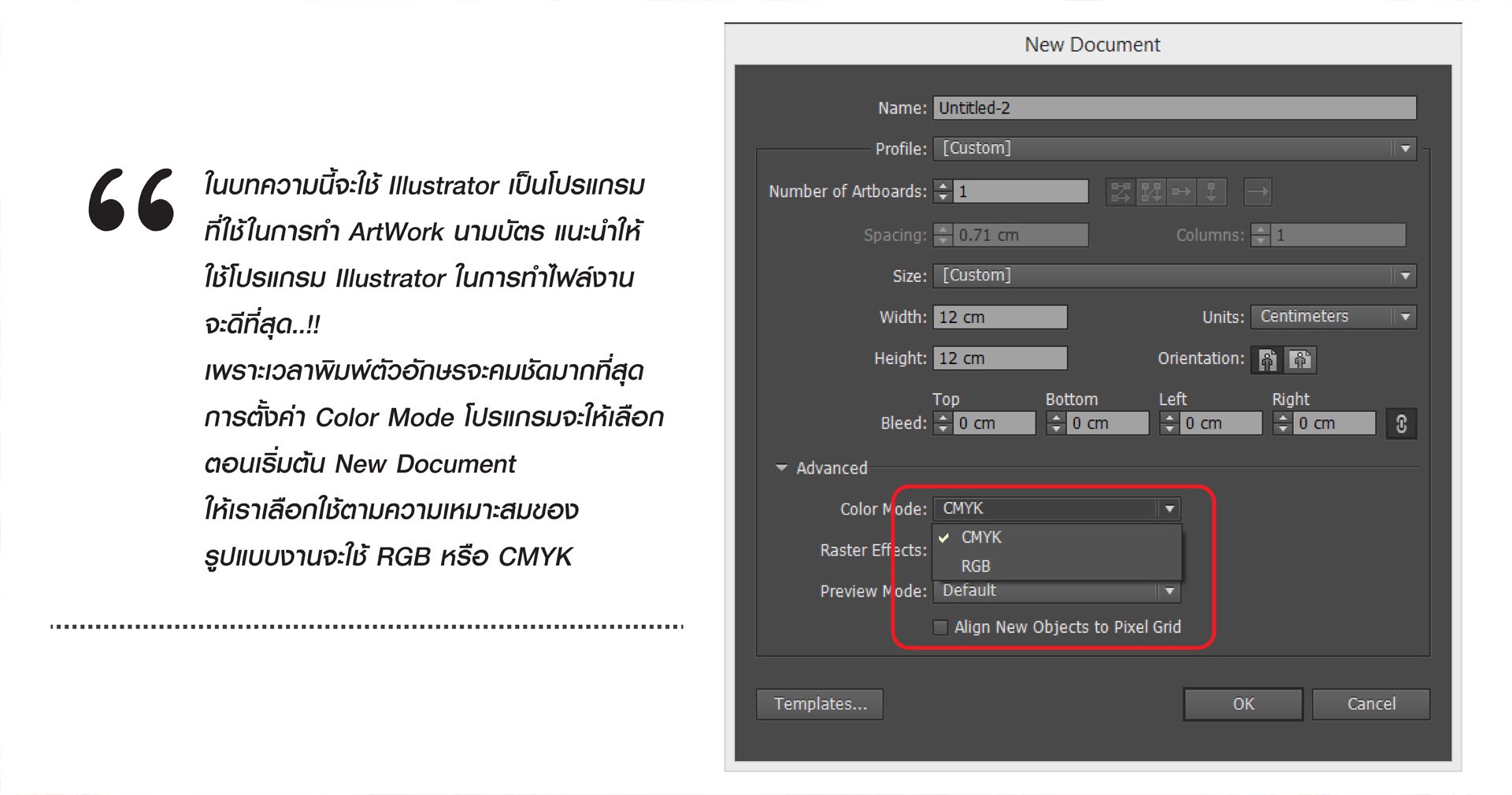Select Grid by Column artboard layout icon
Image resolution: width=1512 pixels, height=795 pixels.
click(1151, 191)
